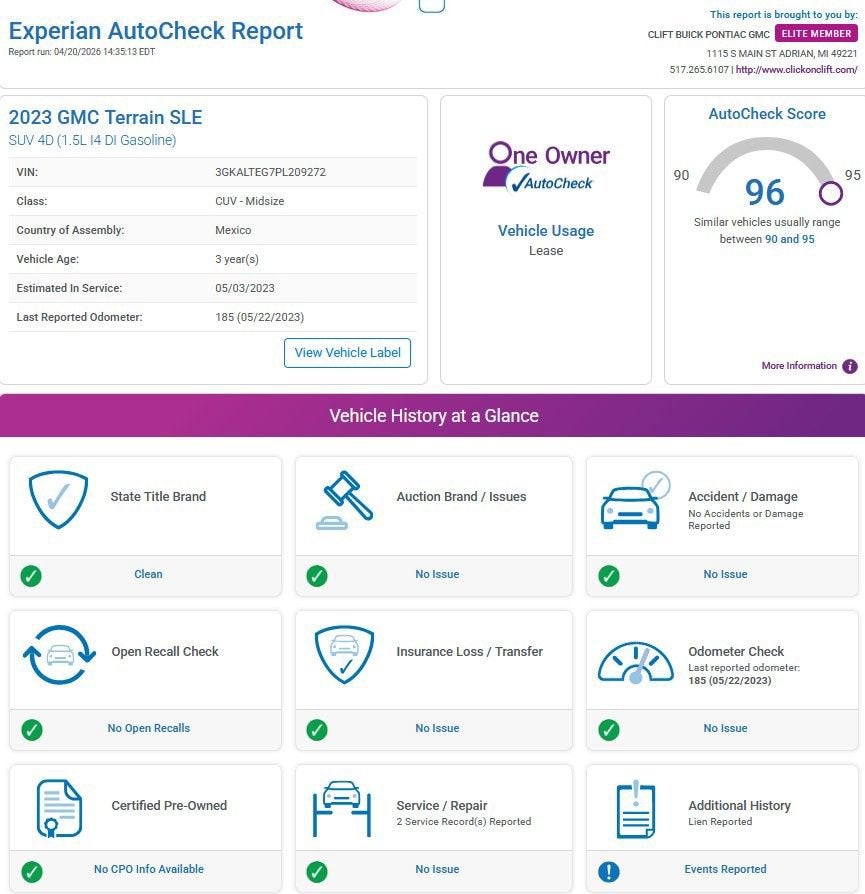865x894 pixels.
Task: Click the Auction Brand gavel icon
Action: point(346,500)
